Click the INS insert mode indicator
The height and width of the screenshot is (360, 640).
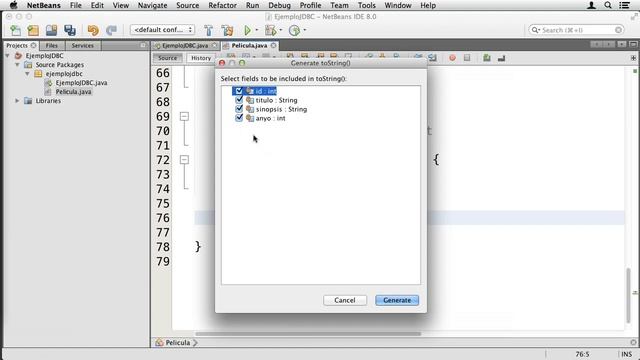pos(627,354)
